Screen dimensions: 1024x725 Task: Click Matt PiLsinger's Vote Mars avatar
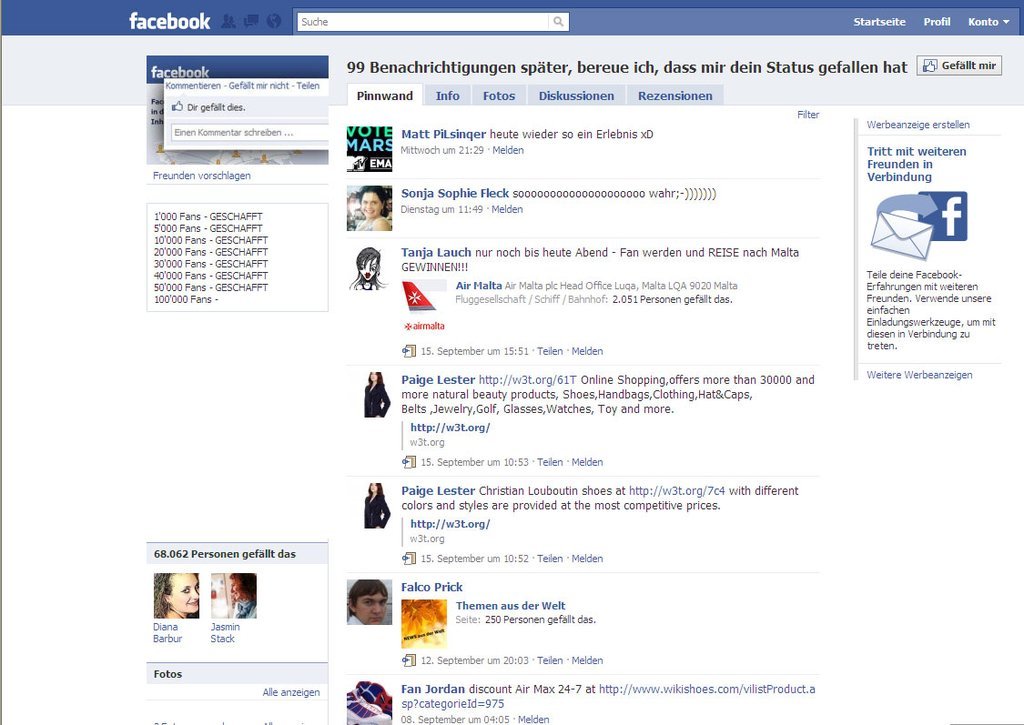coord(370,149)
